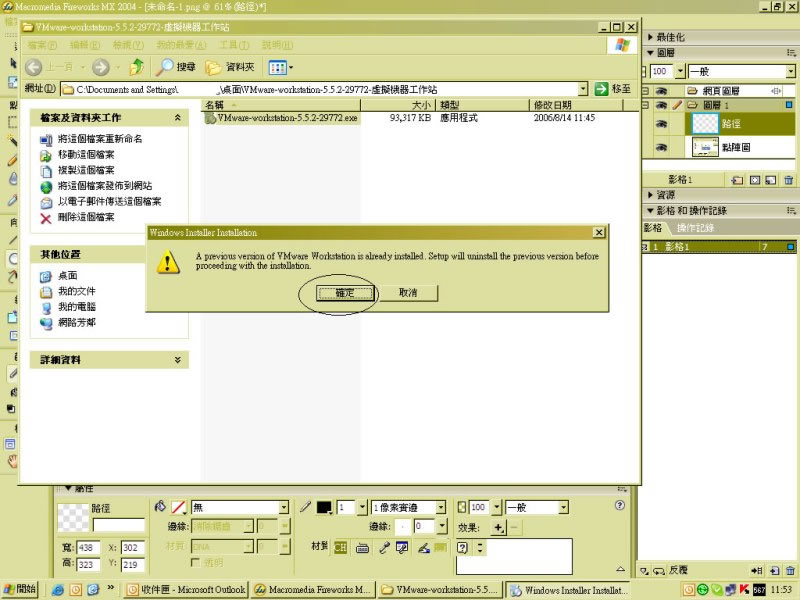Switch to the 影格 frames tab
Screen dimensions: 800x600
(653, 228)
